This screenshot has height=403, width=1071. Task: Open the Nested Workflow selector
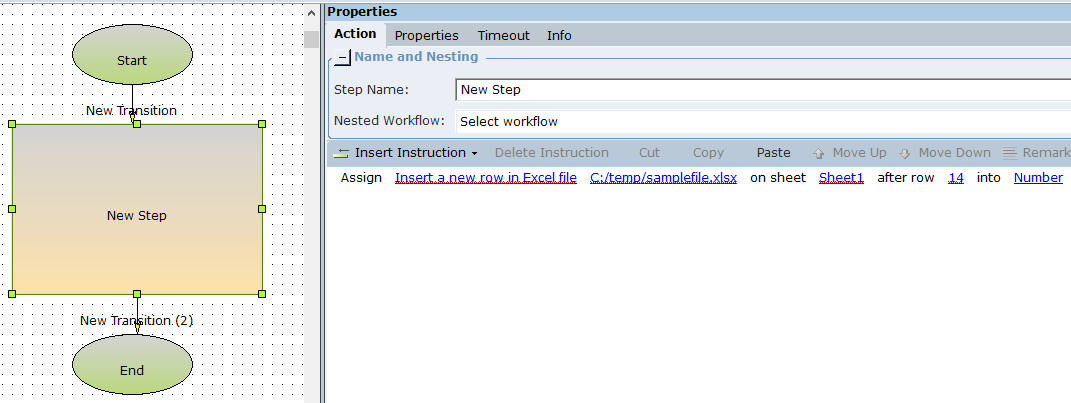coord(760,122)
